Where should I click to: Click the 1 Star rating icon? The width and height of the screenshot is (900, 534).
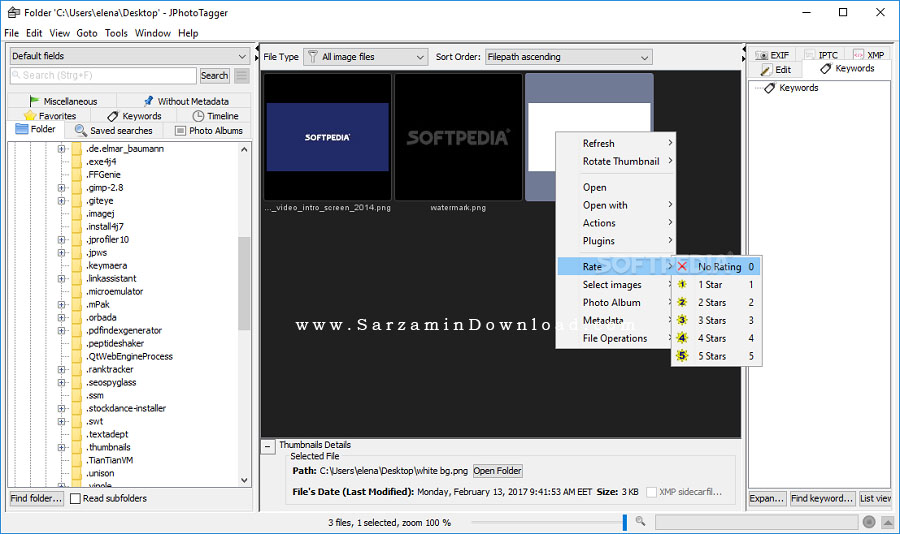pos(682,284)
